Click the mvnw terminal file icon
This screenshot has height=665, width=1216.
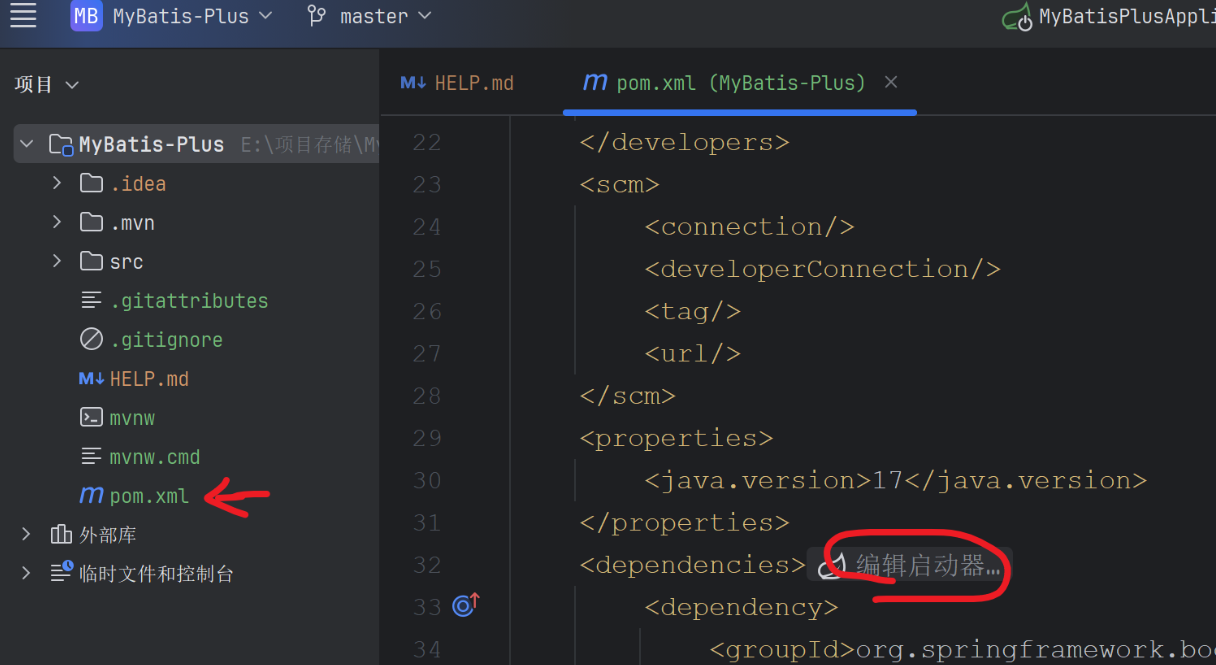[92, 418]
